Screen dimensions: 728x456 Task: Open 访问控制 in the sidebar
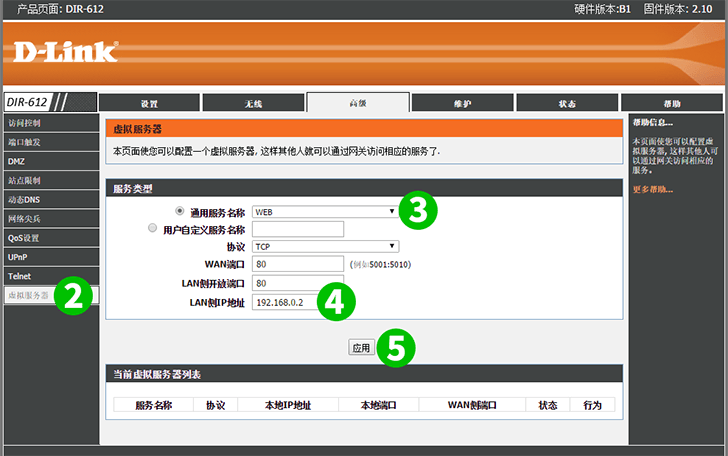coord(51,123)
